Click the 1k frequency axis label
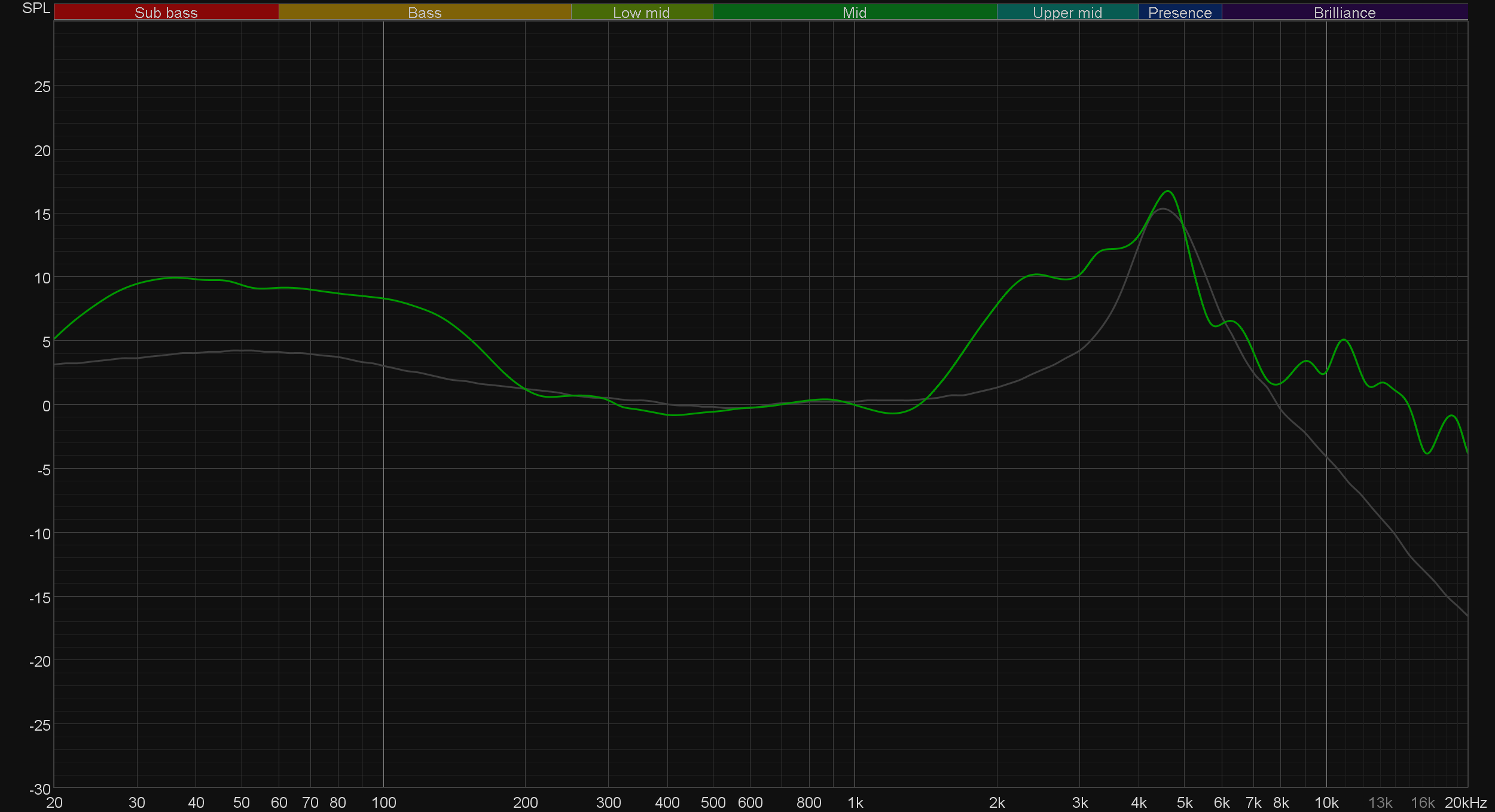This screenshot has width=1495, height=812. [855, 802]
